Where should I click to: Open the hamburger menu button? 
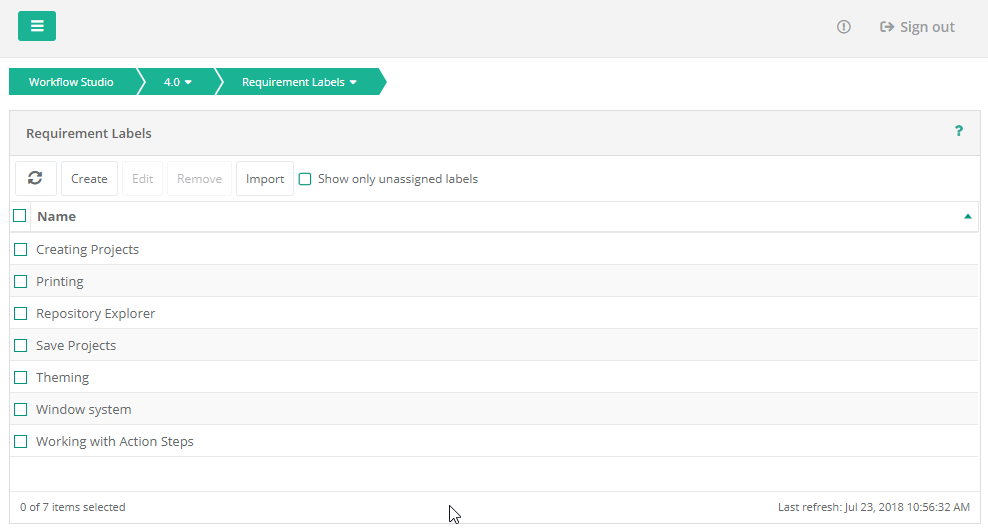click(x=37, y=26)
